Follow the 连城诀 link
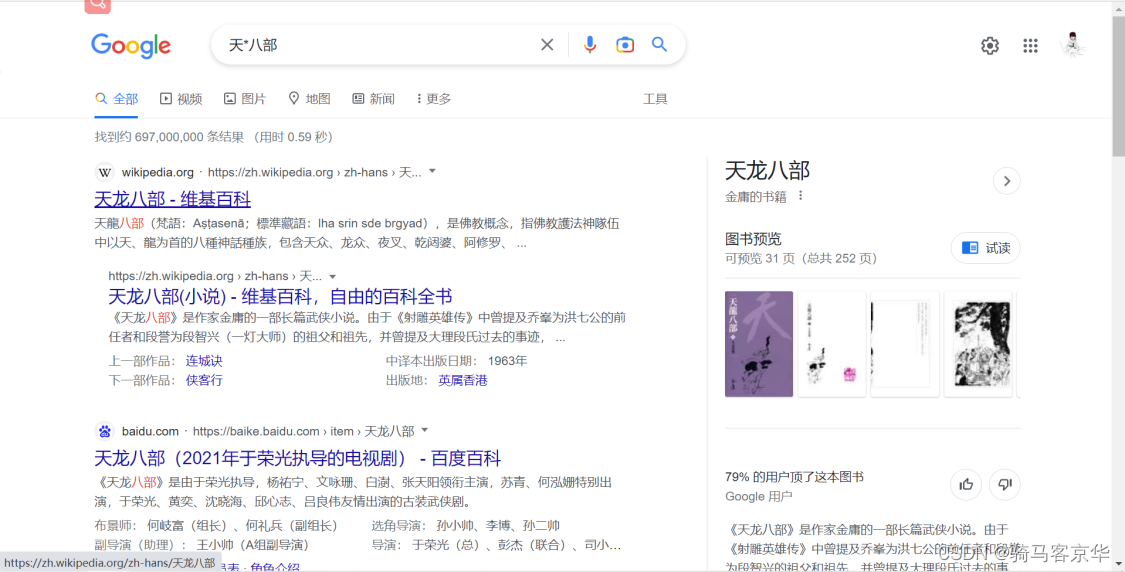 pyautogui.click(x=204, y=361)
